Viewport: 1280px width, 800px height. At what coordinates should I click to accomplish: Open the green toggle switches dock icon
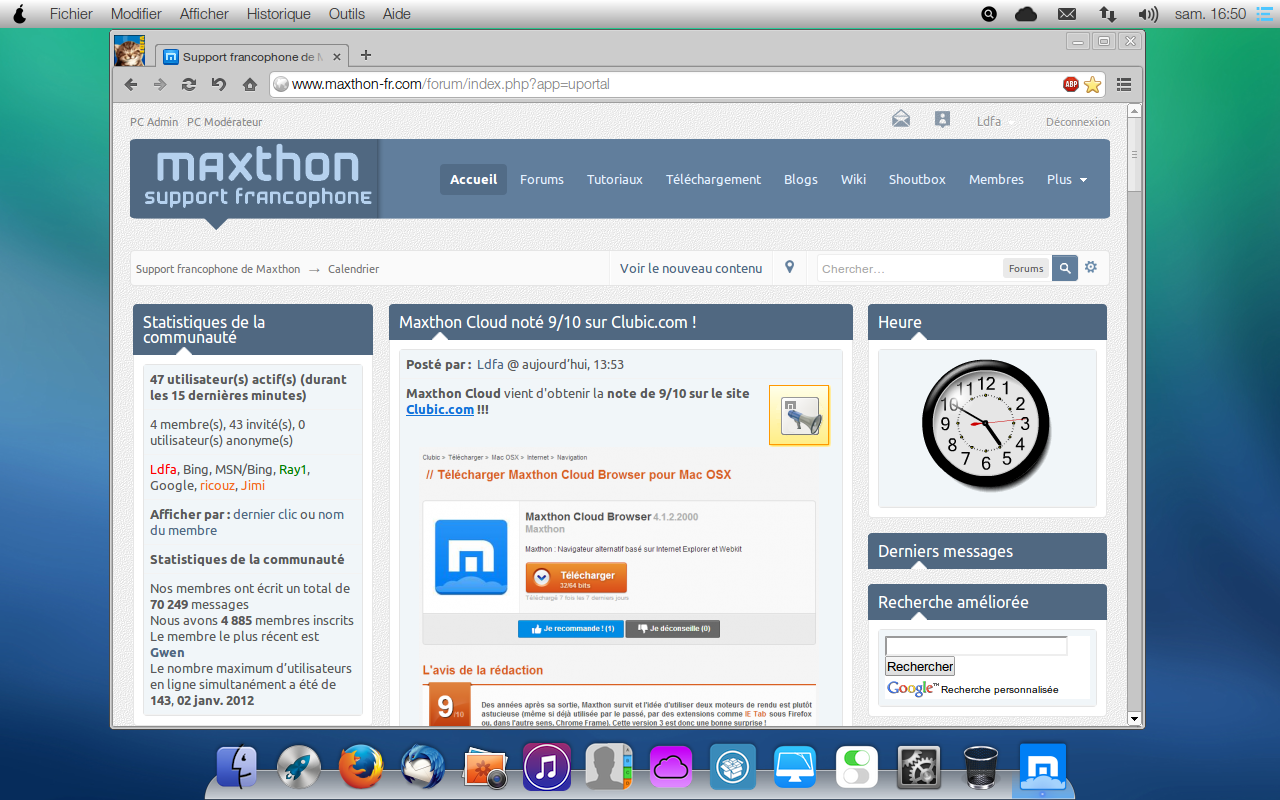tap(857, 768)
